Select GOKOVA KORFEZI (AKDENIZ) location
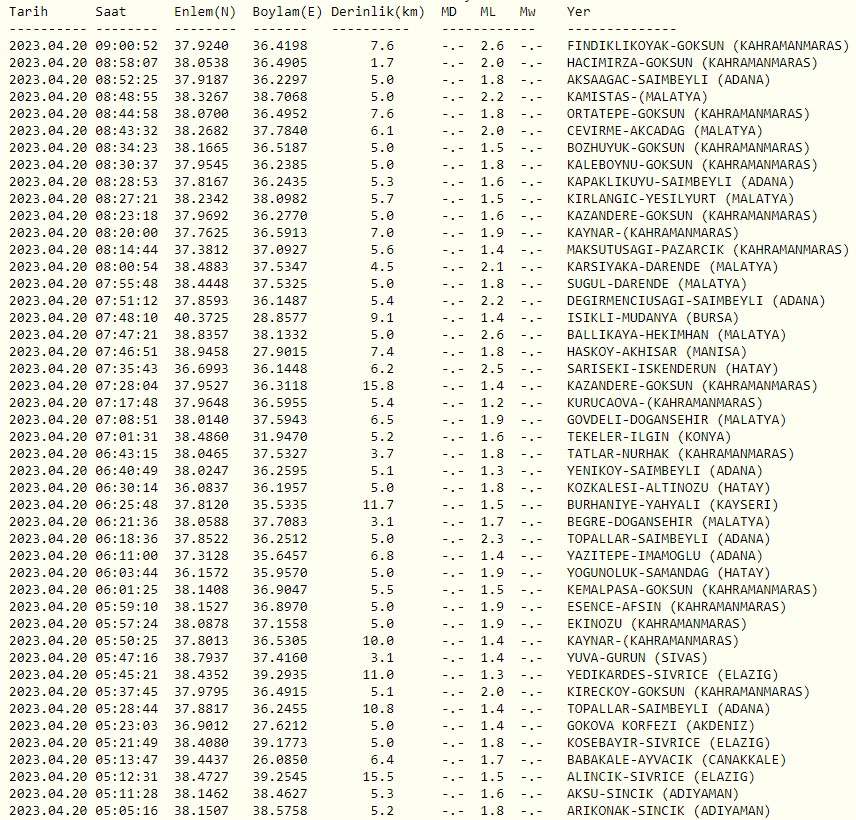 tap(661, 726)
